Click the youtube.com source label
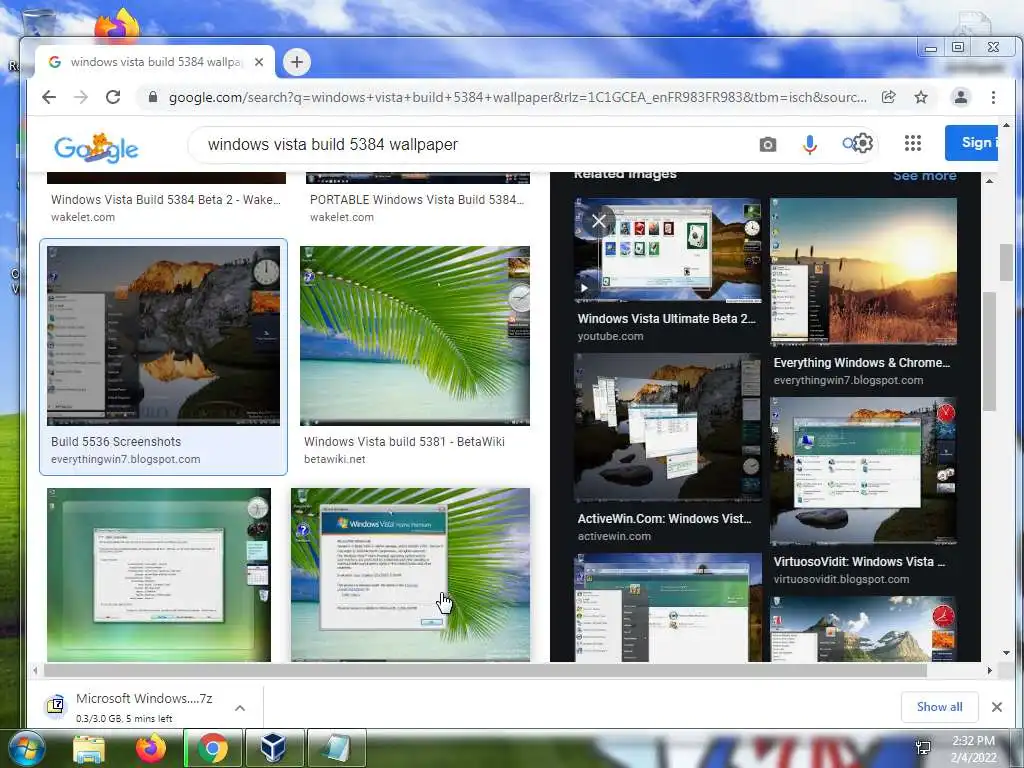The width and height of the screenshot is (1024, 768). (610, 336)
